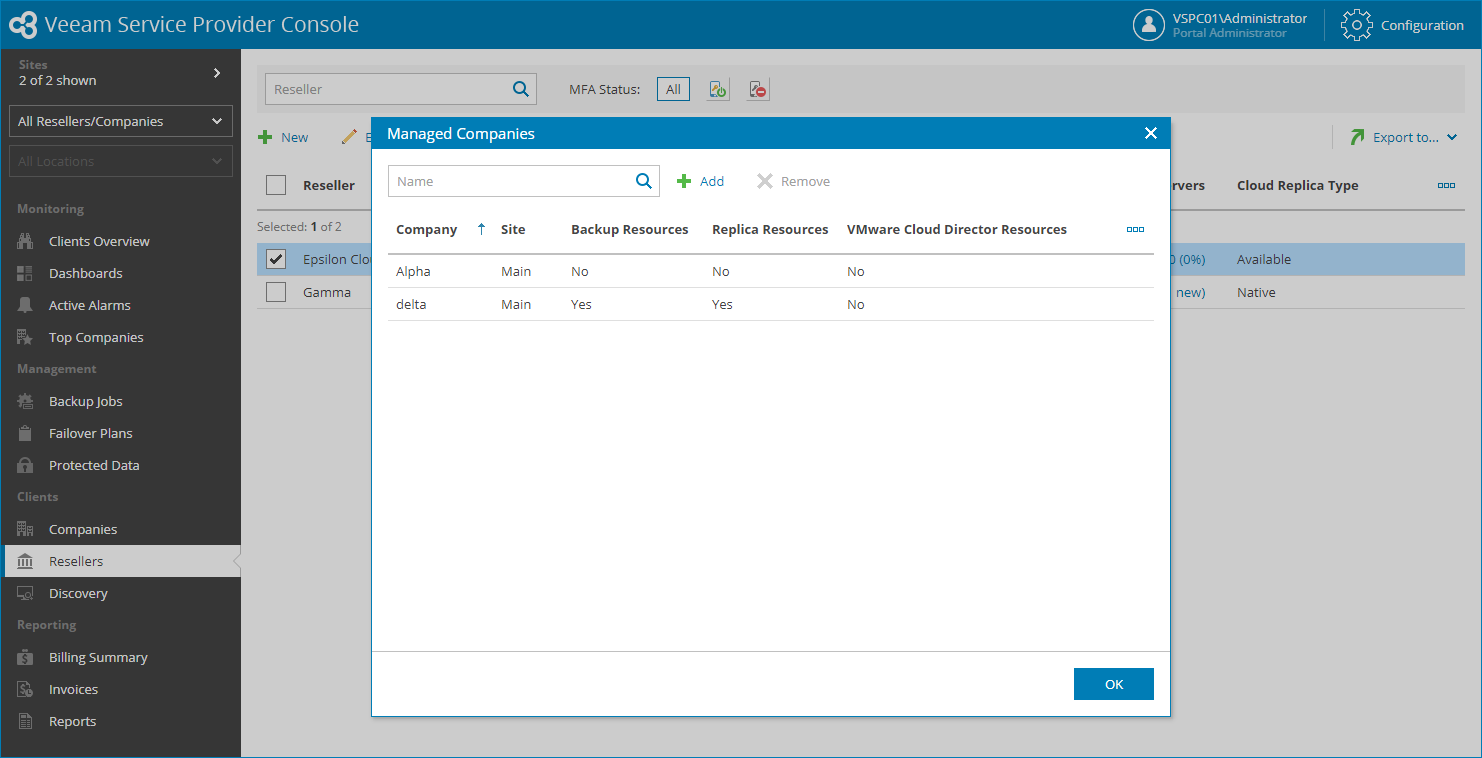Sort by the Replica Resources column header
The height and width of the screenshot is (758, 1482).
[x=770, y=229]
